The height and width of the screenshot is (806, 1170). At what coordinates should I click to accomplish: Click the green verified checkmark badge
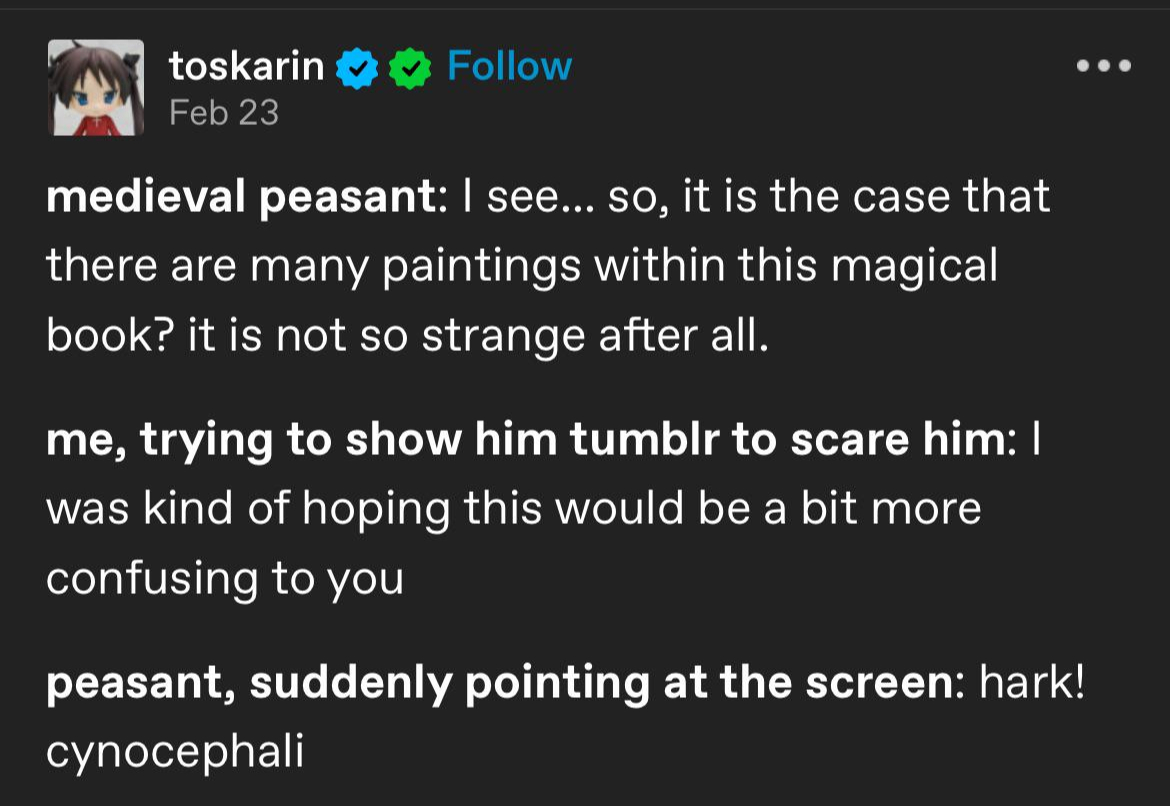pyautogui.click(x=410, y=69)
